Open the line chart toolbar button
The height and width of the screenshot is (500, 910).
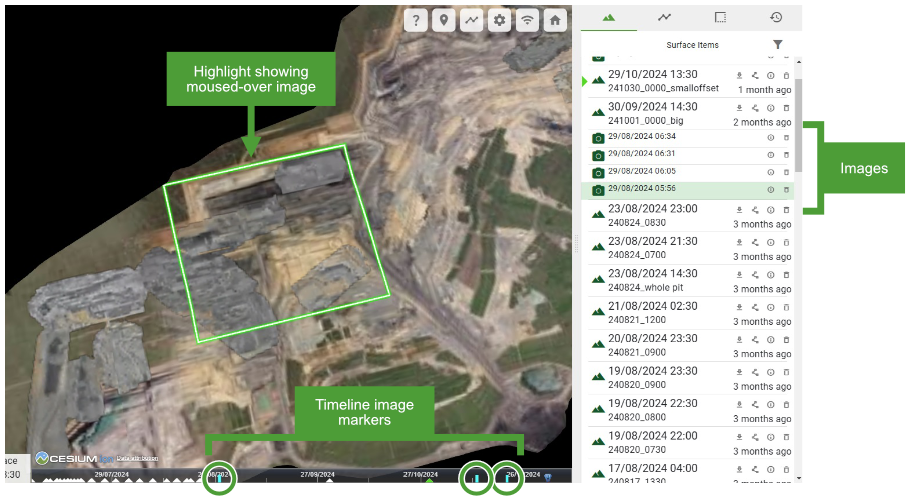click(x=471, y=20)
